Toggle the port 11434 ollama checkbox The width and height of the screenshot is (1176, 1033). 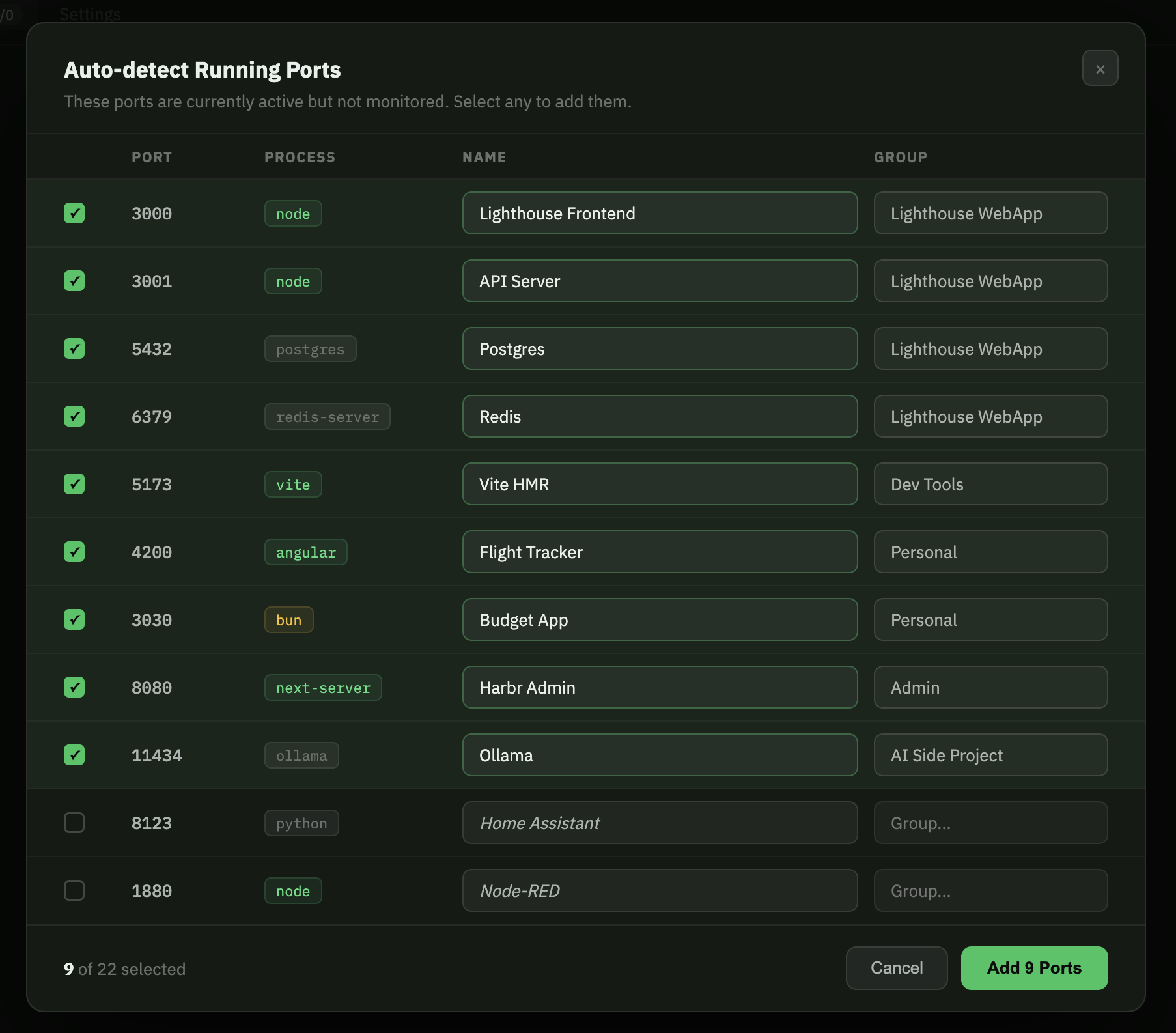(x=74, y=755)
